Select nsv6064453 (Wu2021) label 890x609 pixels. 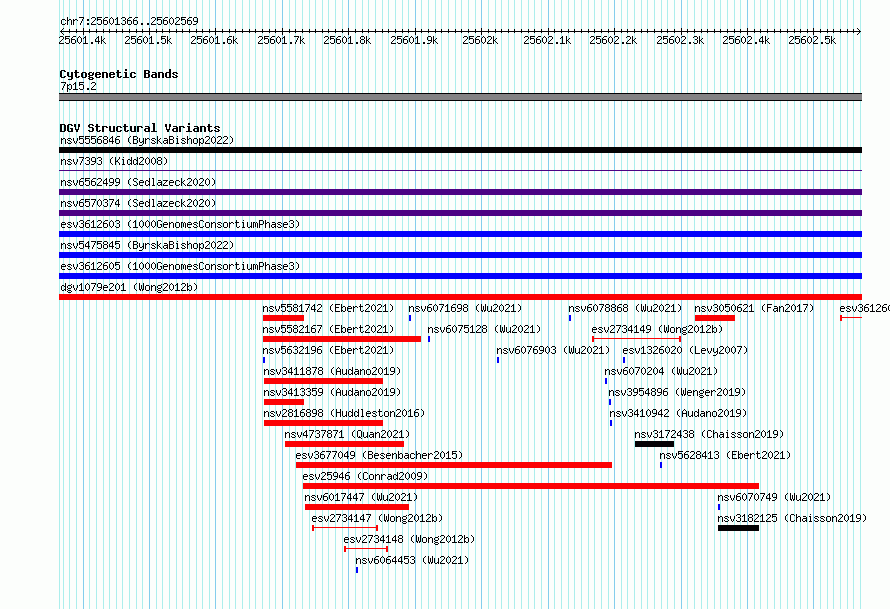(x=412, y=560)
